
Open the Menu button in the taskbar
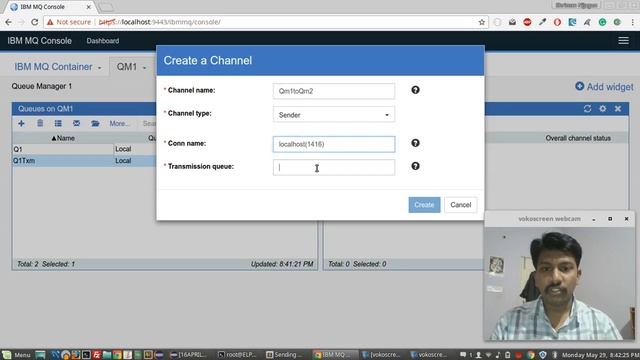pyautogui.click(x=16, y=355)
